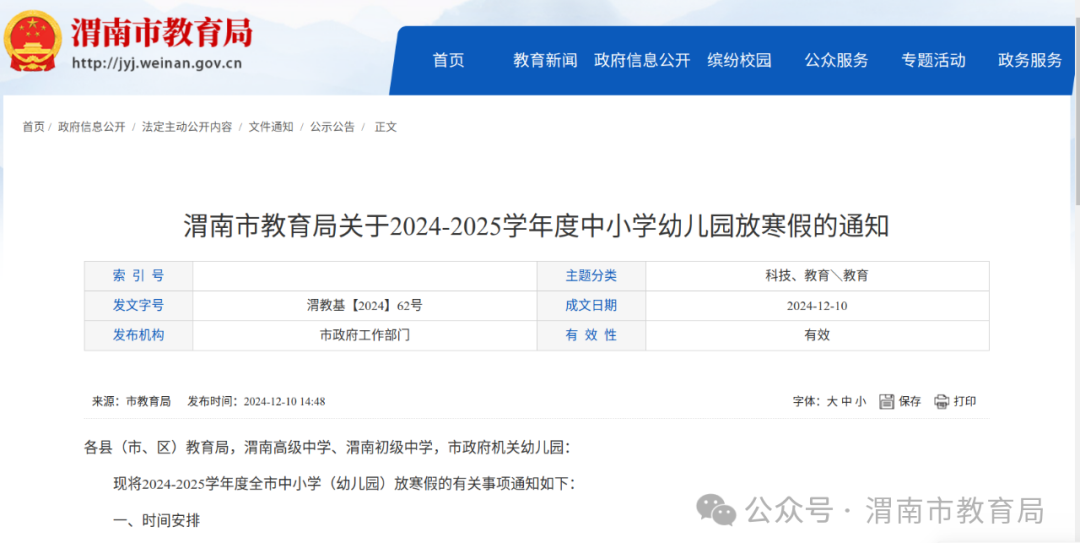Click the printer icon

click(942, 402)
